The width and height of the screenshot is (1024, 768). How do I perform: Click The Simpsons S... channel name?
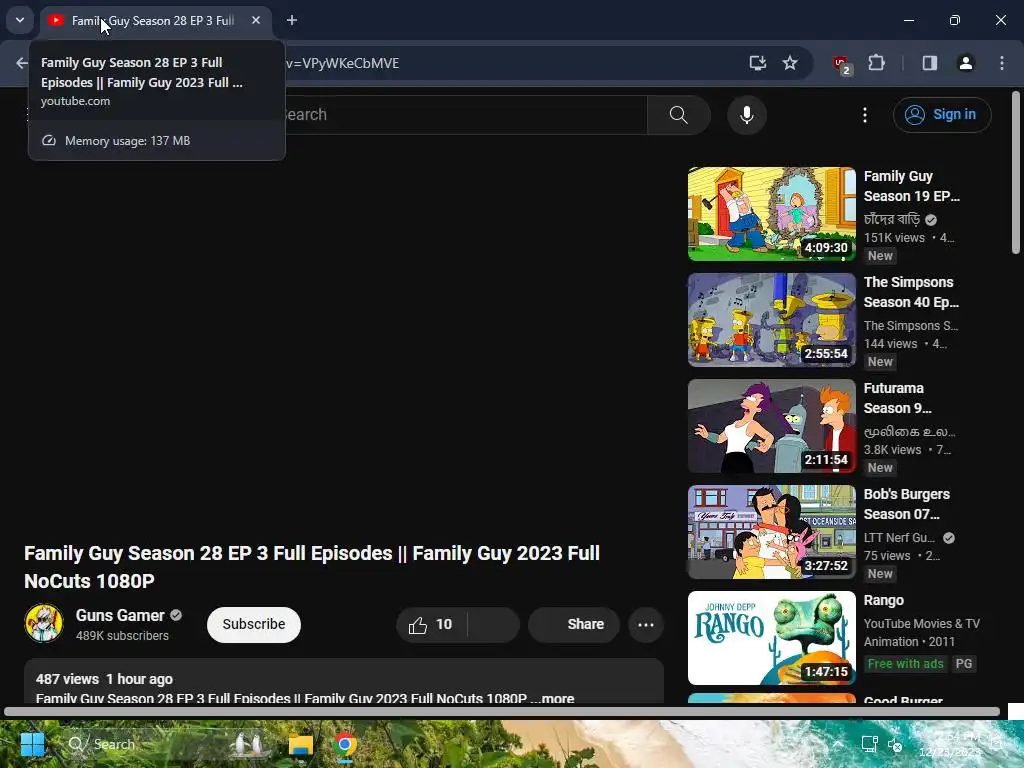click(x=911, y=325)
